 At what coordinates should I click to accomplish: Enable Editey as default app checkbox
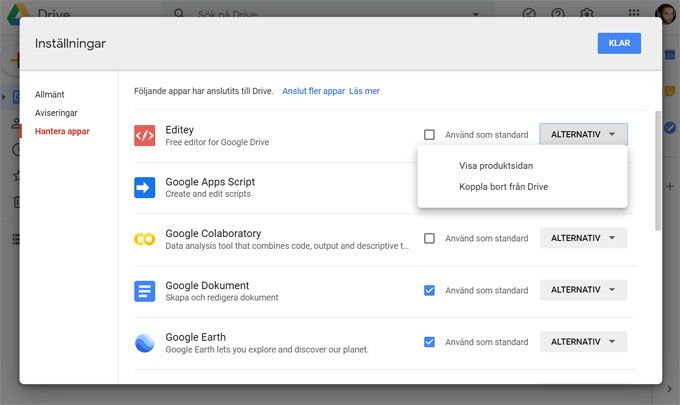coord(429,135)
